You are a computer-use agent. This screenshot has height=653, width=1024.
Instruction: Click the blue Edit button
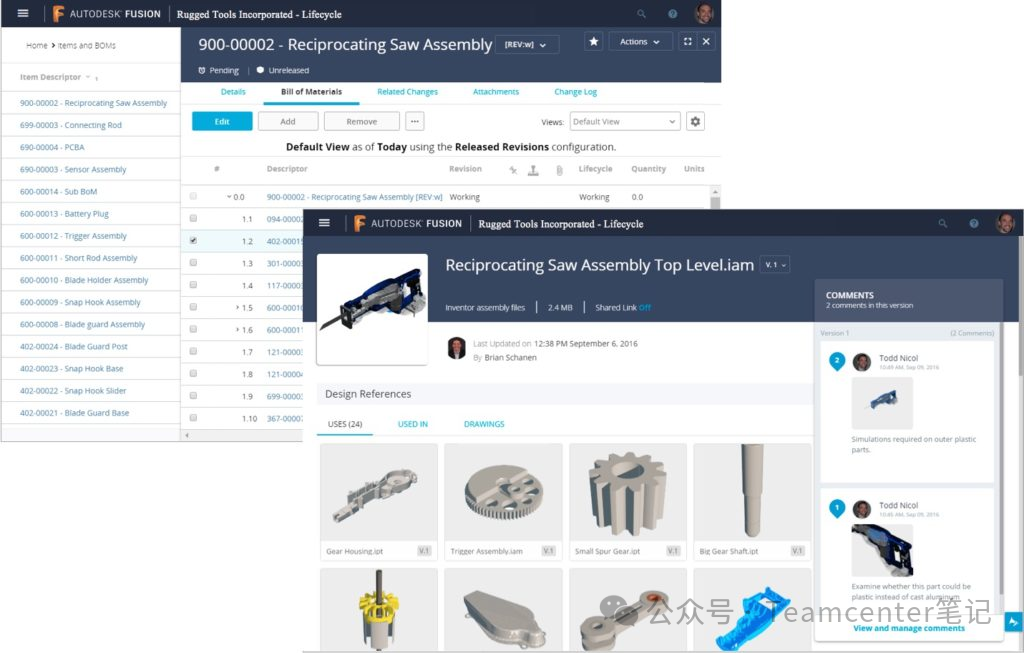pos(222,121)
